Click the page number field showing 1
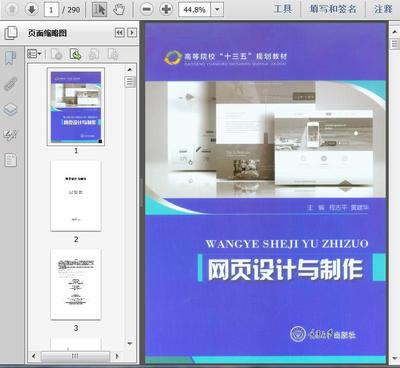The height and width of the screenshot is (368, 400). pyautogui.click(x=51, y=9)
